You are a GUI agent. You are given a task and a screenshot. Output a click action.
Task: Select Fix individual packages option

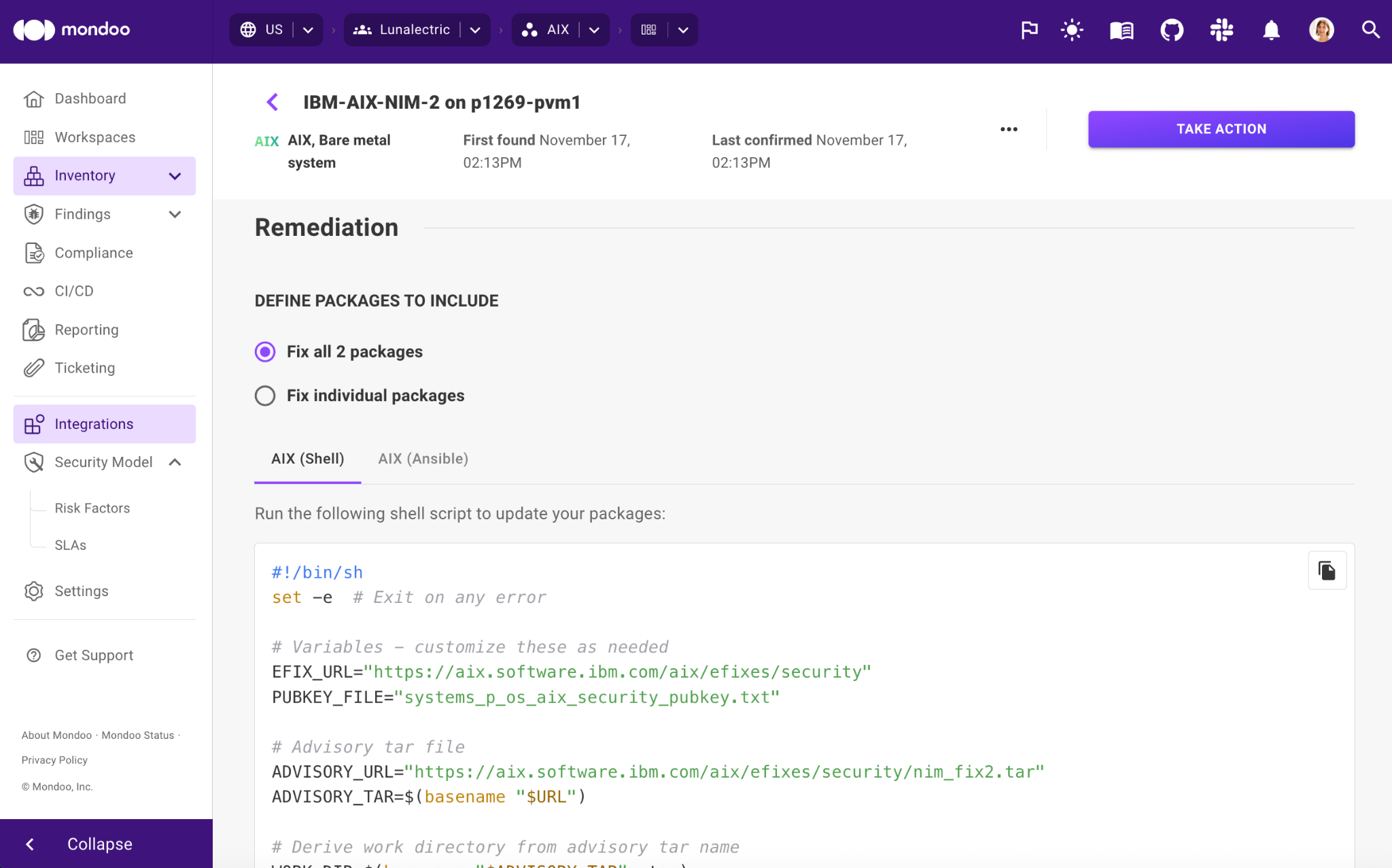coord(265,396)
